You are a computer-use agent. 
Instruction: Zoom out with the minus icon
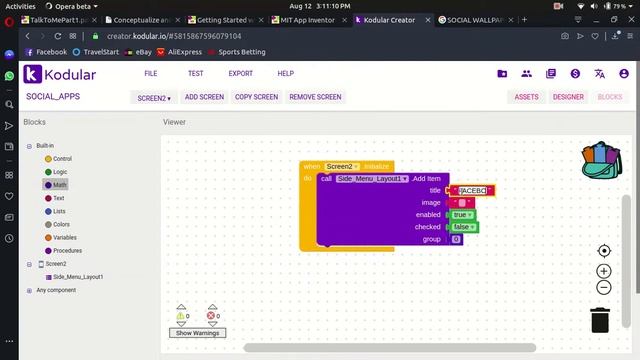604,287
